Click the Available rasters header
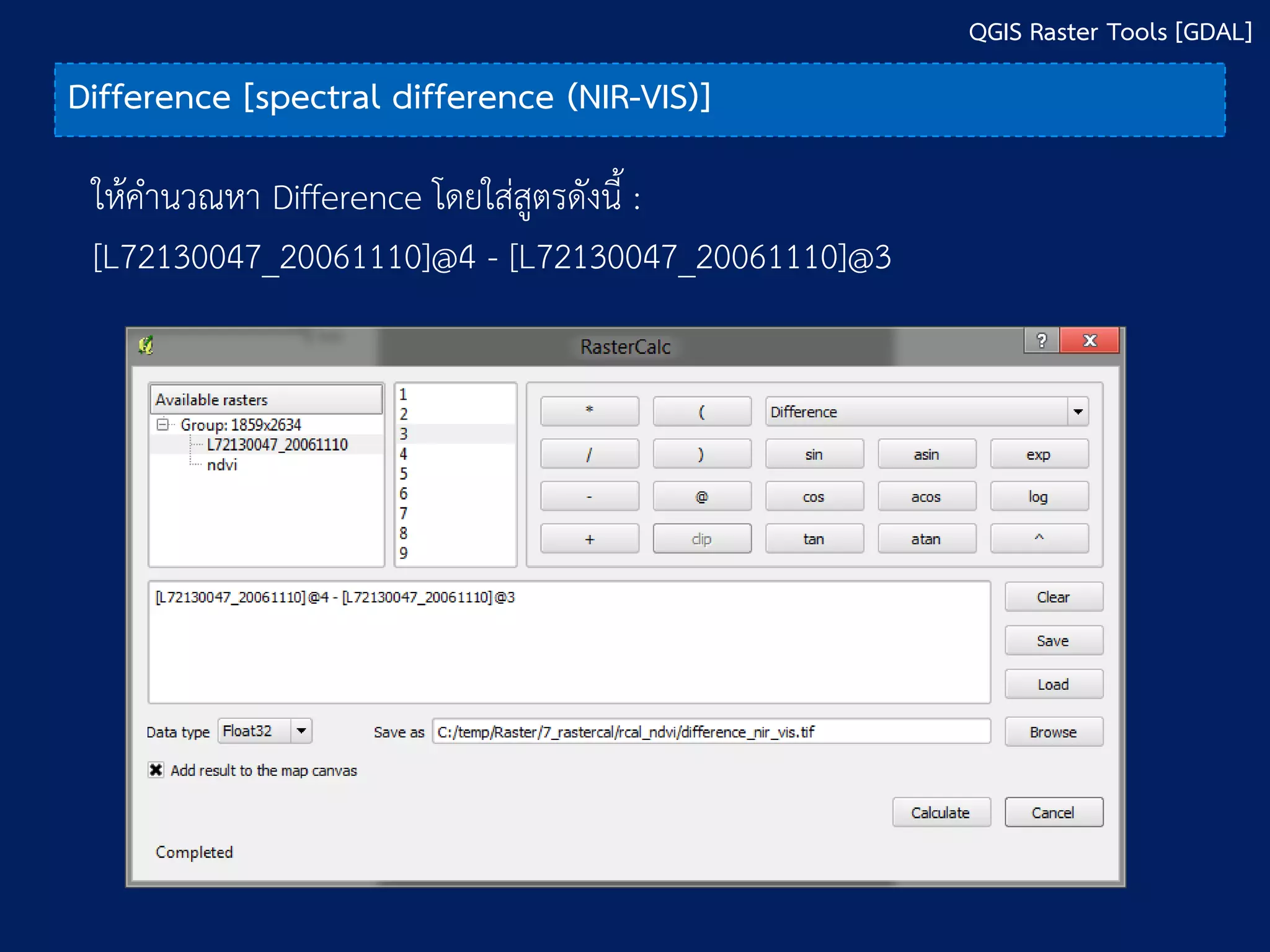The image size is (1270, 952). [266, 400]
